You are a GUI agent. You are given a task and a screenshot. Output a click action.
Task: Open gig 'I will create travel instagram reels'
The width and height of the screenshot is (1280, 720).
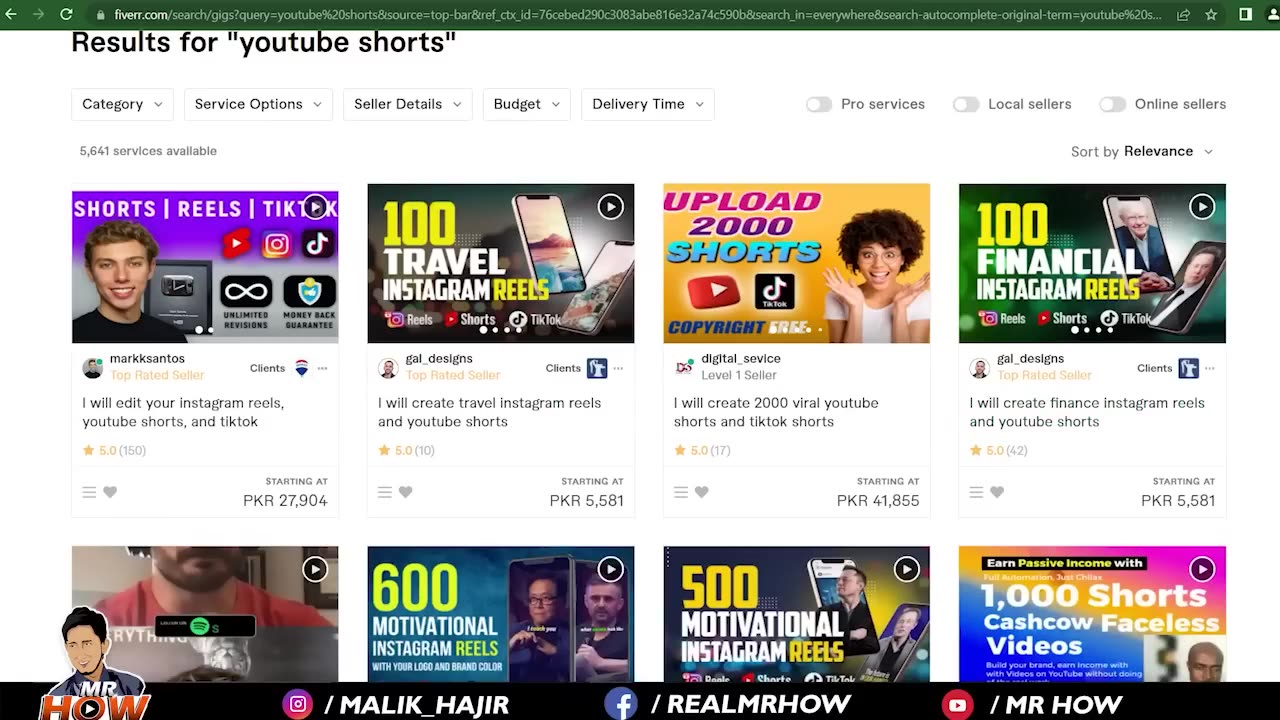pyautogui.click(x=489, y=412)
